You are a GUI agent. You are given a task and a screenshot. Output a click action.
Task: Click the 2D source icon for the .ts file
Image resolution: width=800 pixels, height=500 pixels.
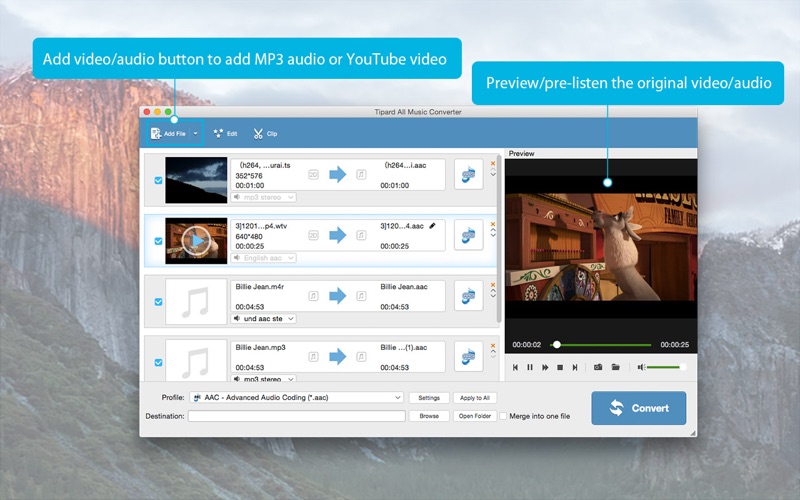click(313, 174)
